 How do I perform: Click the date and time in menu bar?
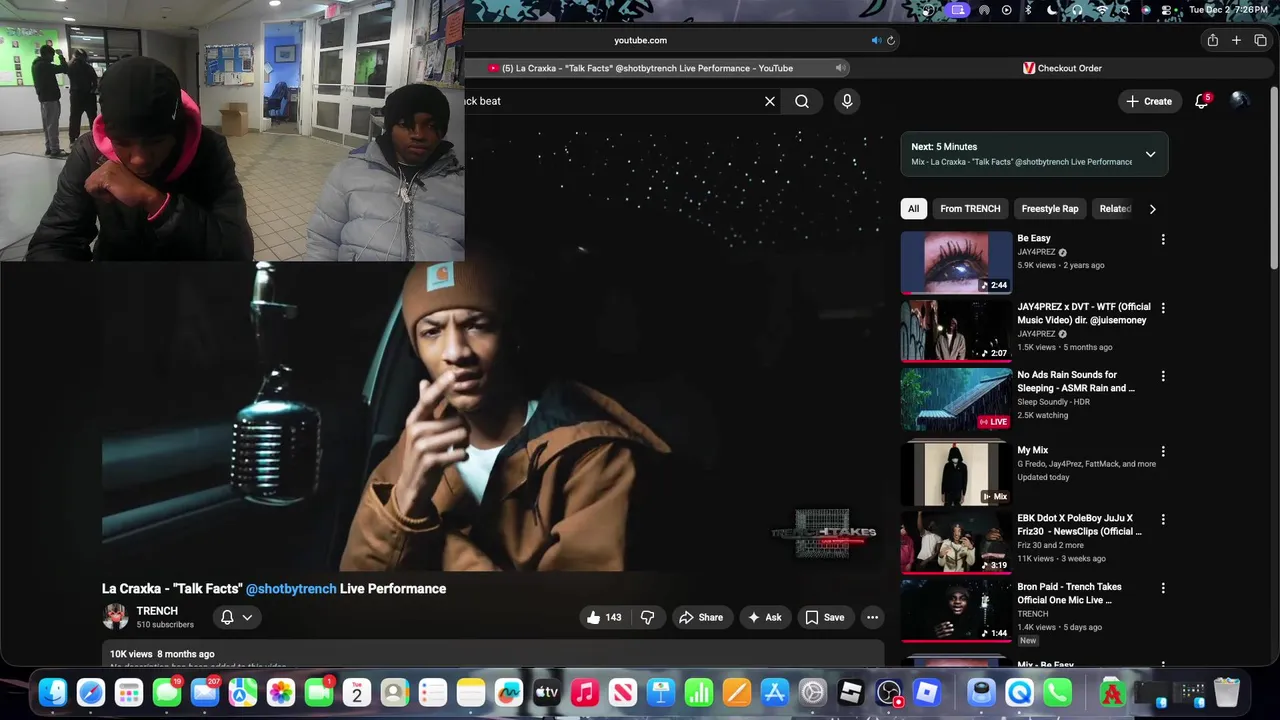[1228, 10]
